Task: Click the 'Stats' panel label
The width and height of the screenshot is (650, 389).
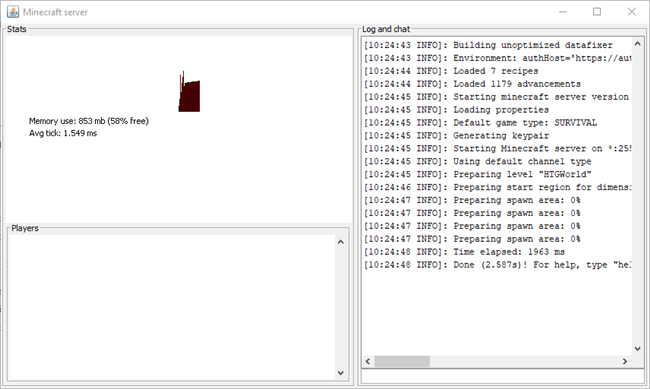Action: click(17, 29)
